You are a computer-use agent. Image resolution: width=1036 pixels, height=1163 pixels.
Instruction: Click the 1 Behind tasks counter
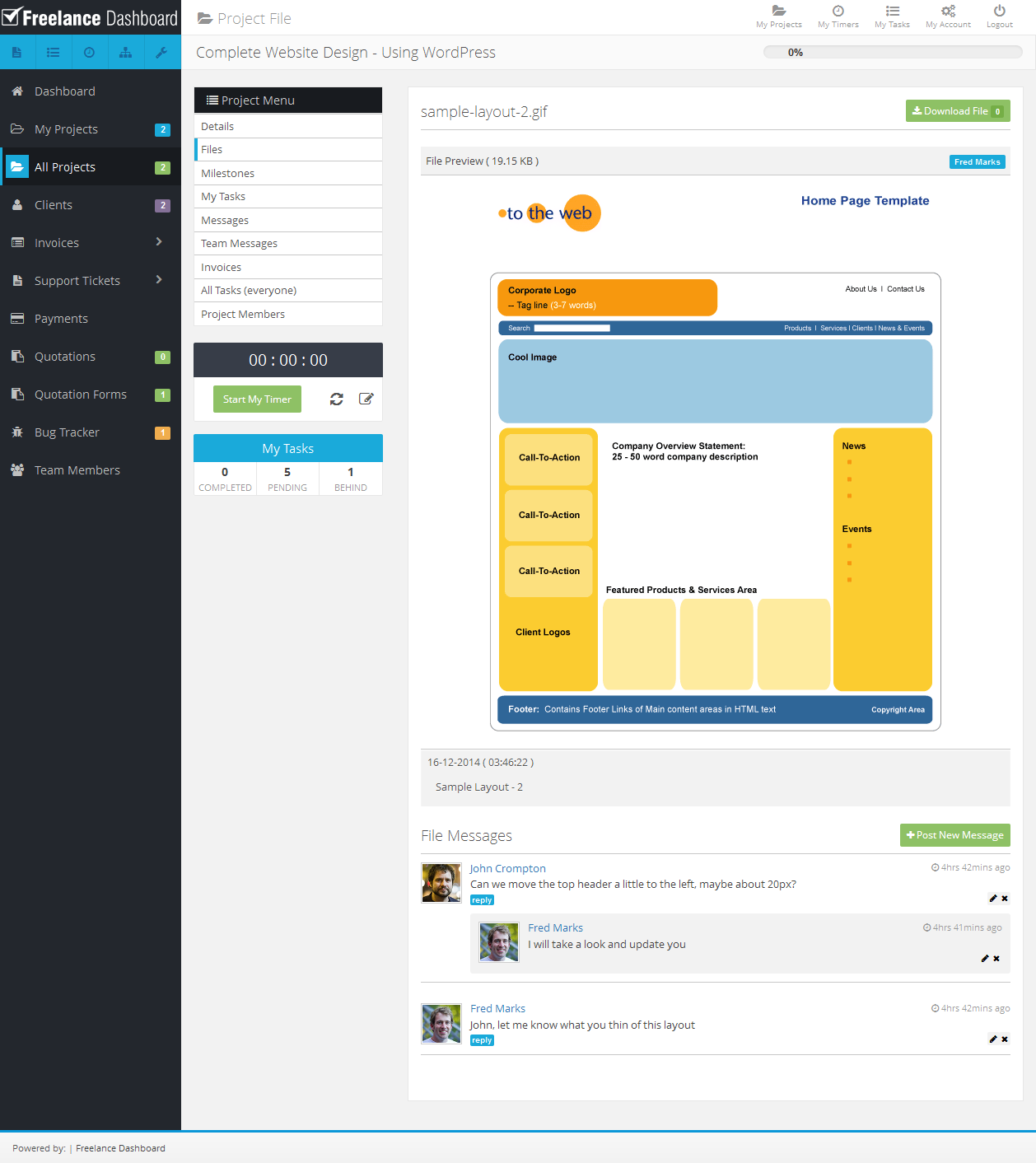(x=351, y=479)
